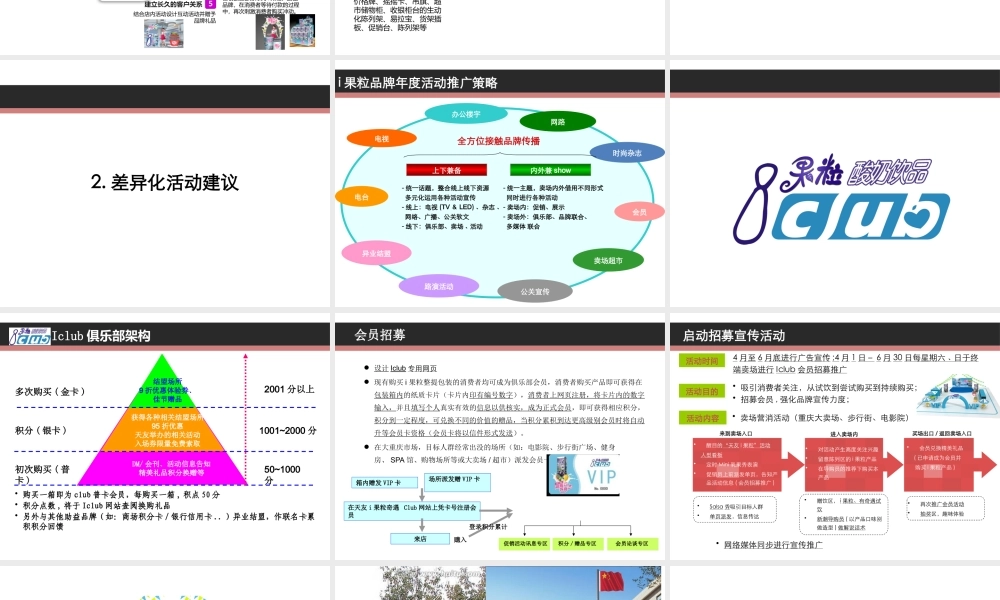Click the '场所派发 VIP 卡' flowchart box

point(457,482)
